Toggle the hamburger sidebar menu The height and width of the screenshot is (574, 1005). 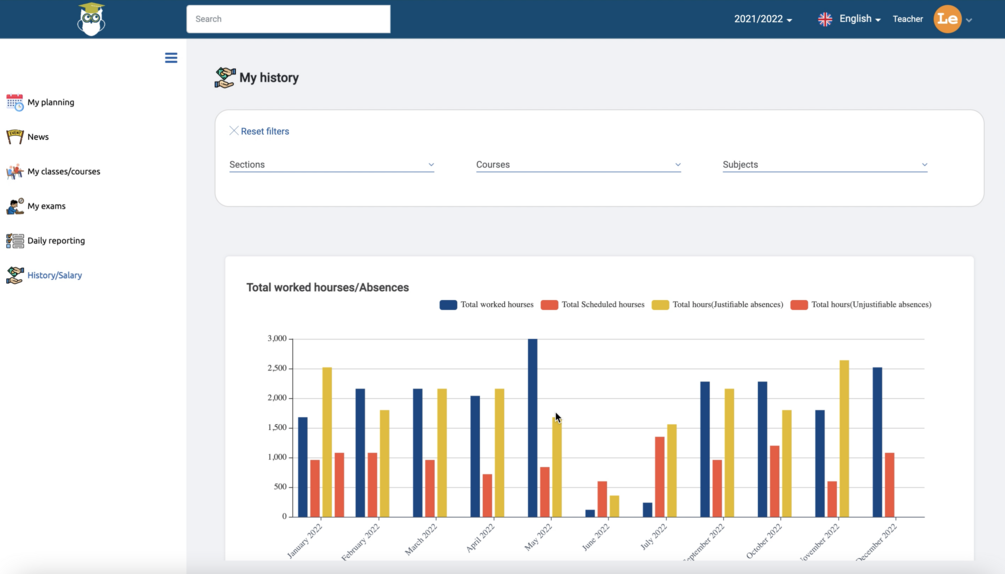[171, 58]
